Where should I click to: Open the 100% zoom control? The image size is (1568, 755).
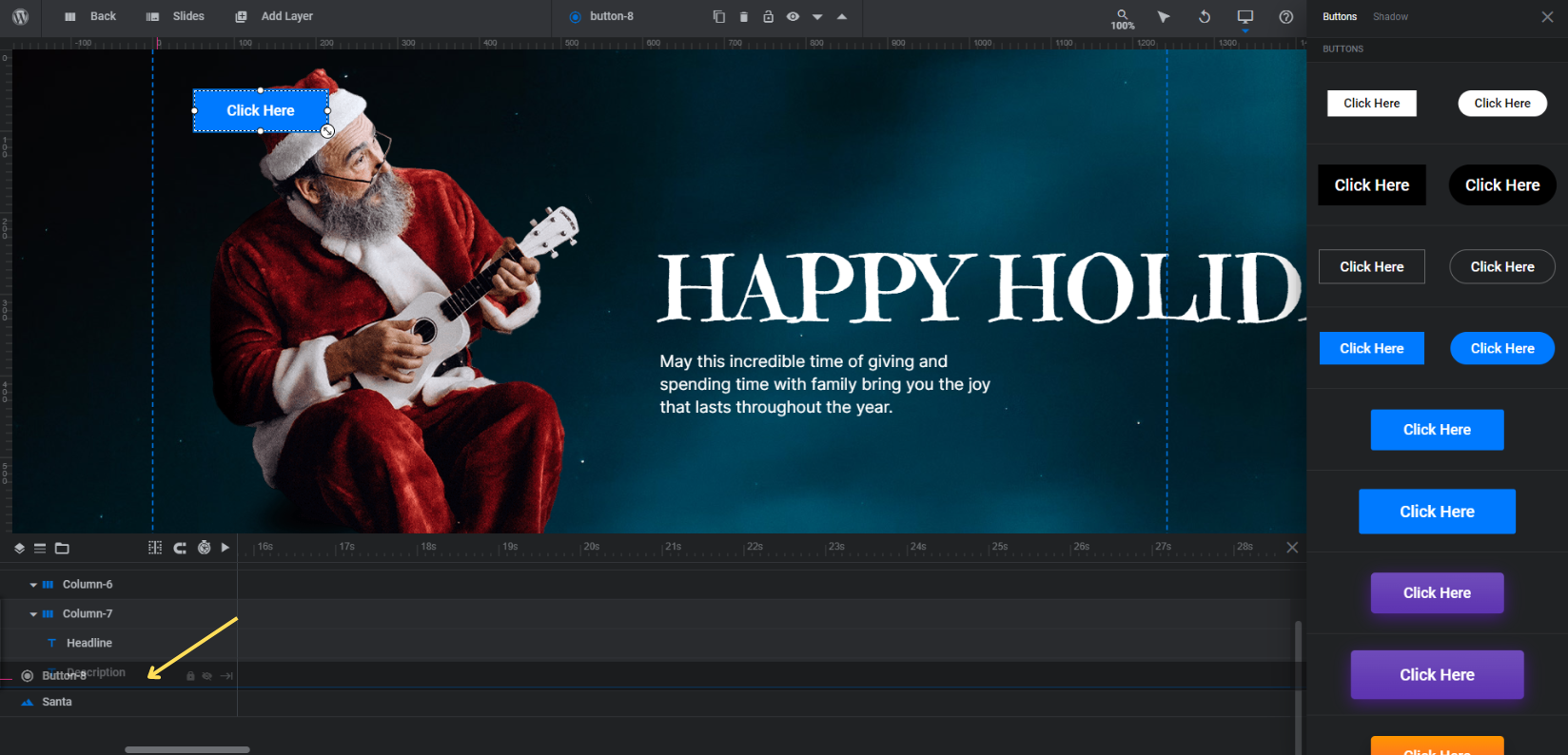coord(1123,19)
